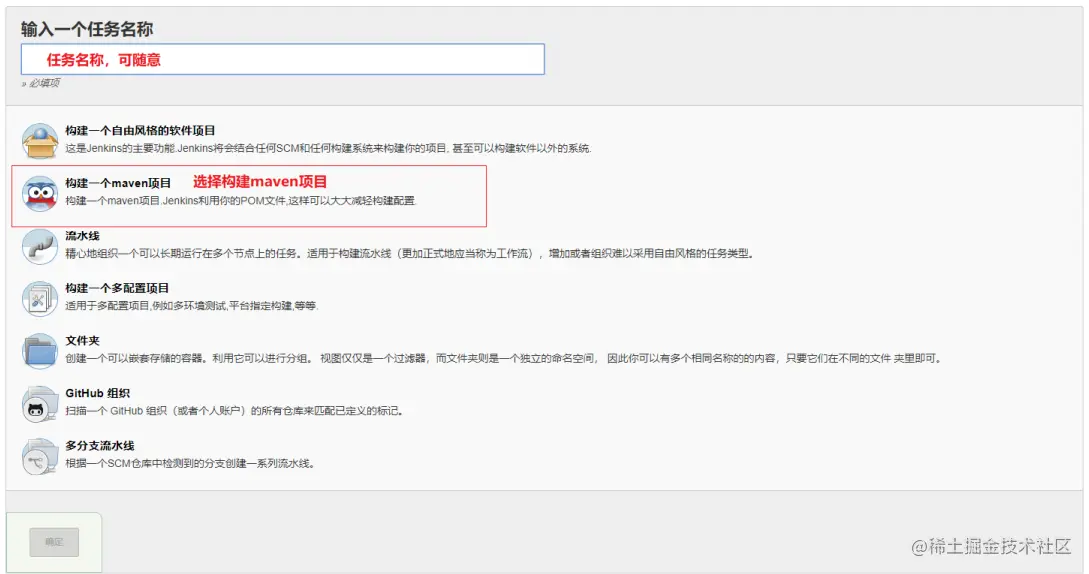Choose 构建一个maven项目 title
1089x574 pixels.
pos(118,183)
